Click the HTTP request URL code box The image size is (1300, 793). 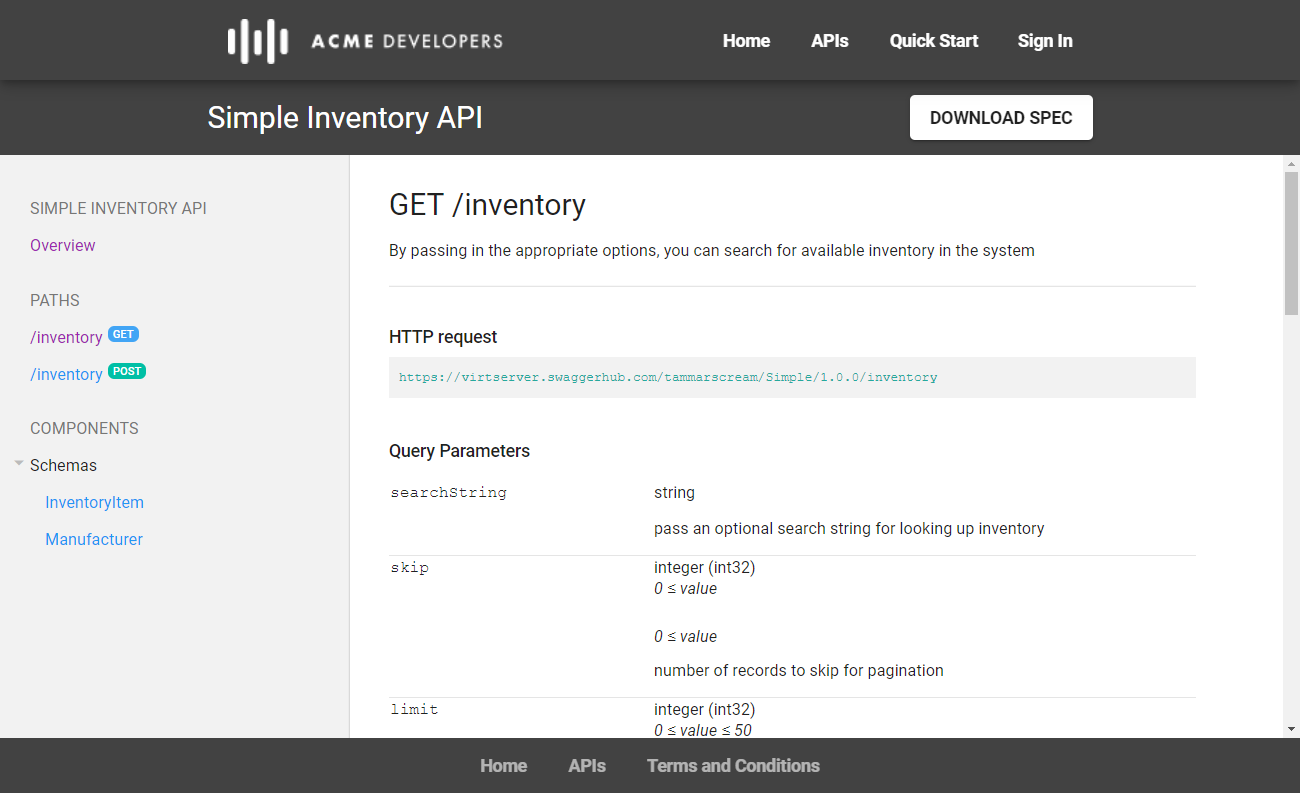(x=792, y=378)
